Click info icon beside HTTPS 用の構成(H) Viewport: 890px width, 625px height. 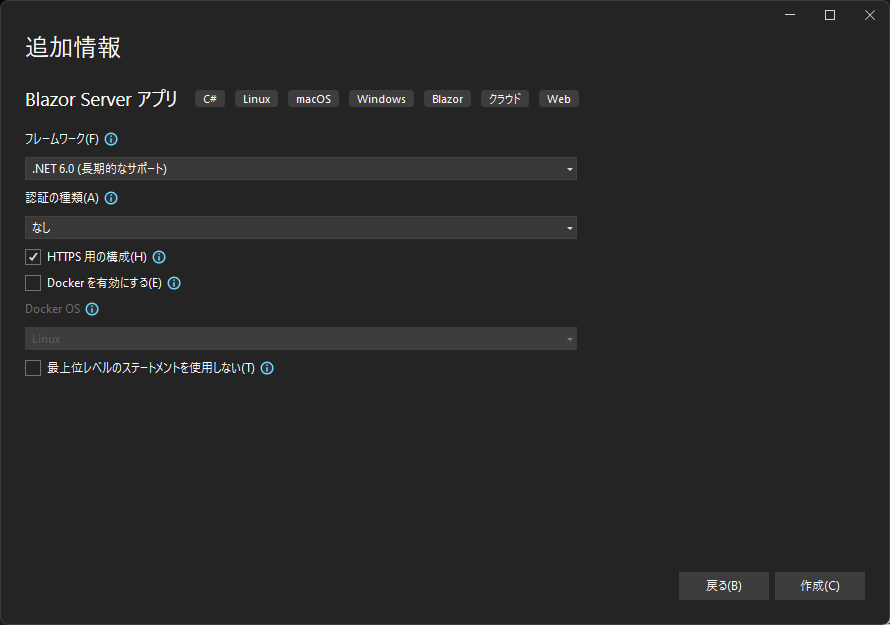tap(159, 257)
